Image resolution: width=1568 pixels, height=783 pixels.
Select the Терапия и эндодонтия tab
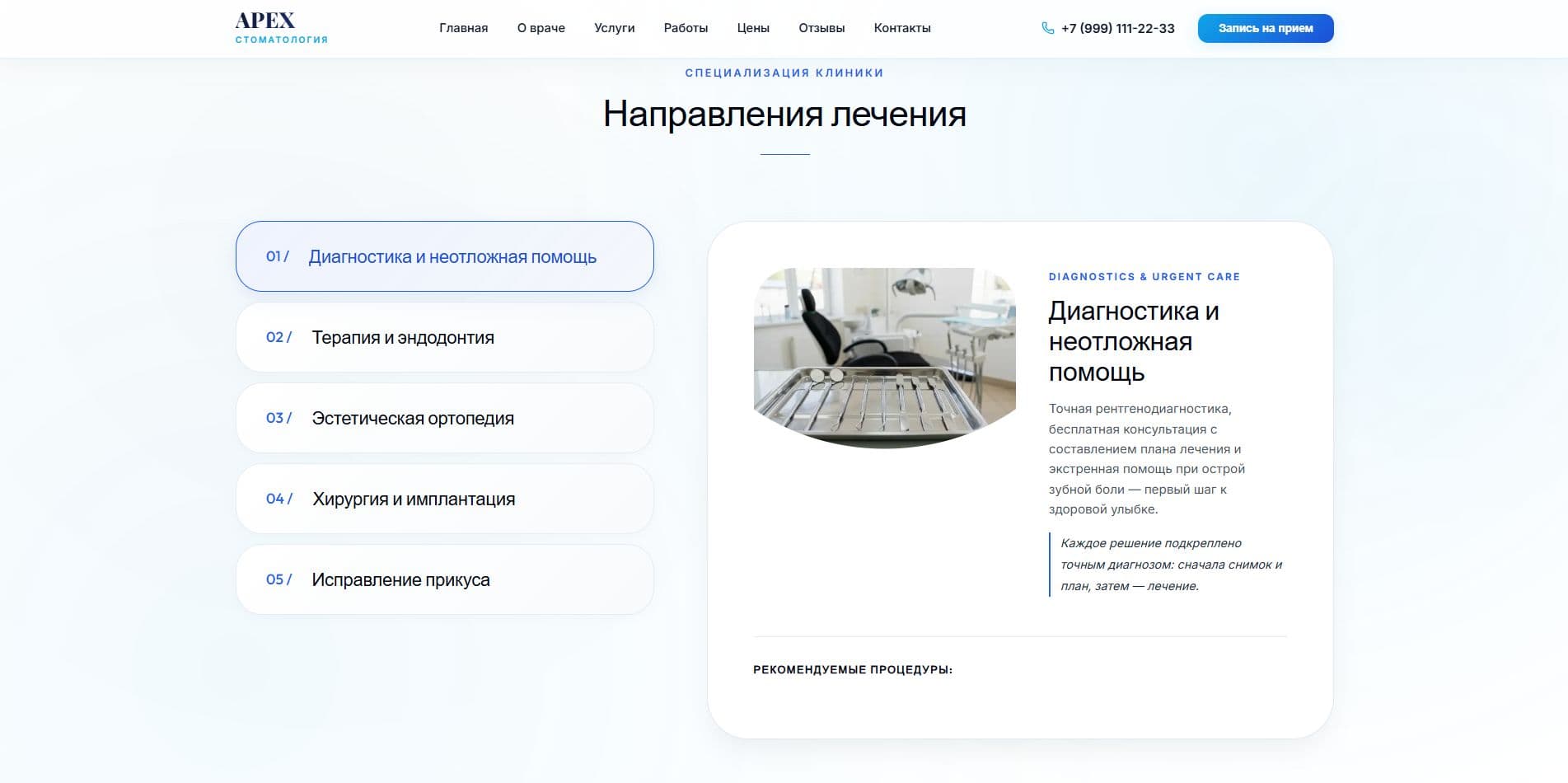point(445,337)
